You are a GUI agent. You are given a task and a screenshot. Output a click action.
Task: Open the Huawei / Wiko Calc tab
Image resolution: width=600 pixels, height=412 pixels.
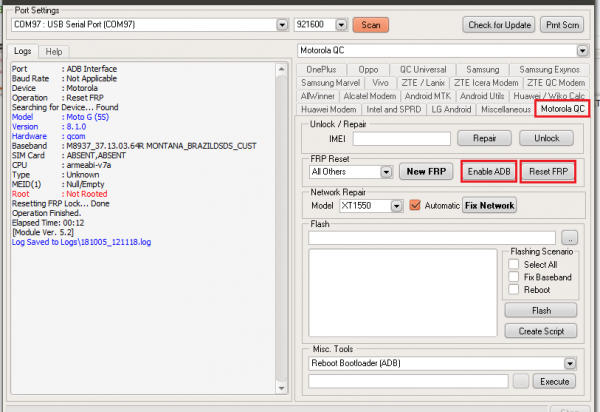(x=549, y=96)
